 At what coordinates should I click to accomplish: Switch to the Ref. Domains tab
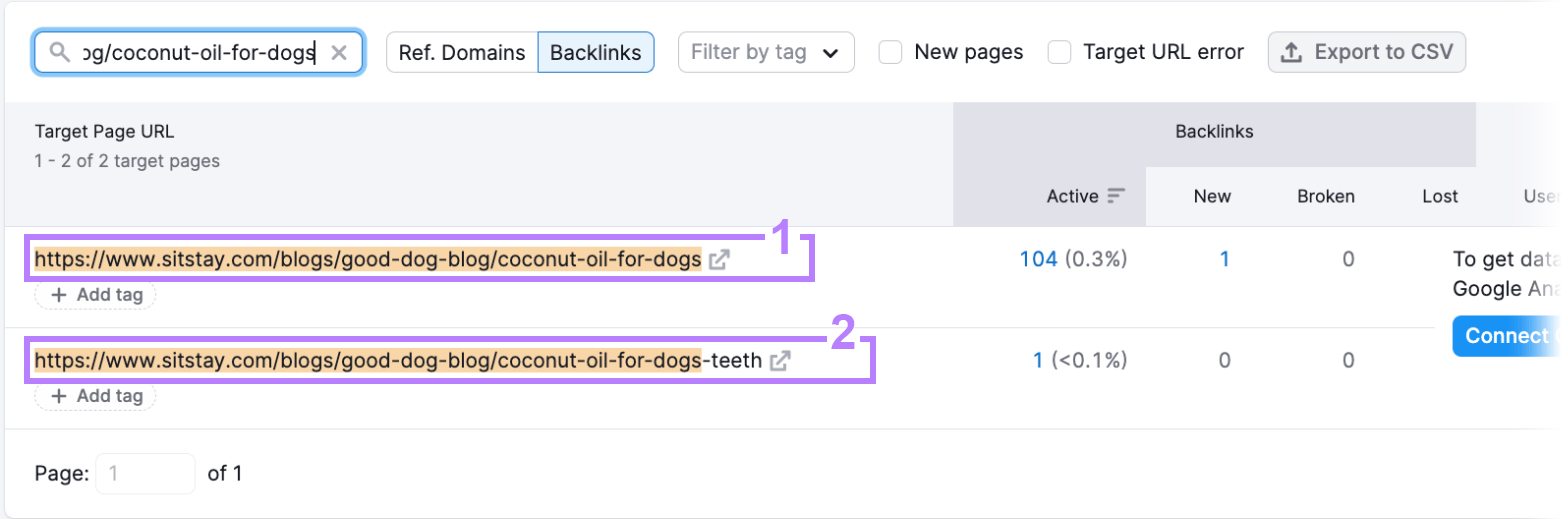tap(462, 53)
